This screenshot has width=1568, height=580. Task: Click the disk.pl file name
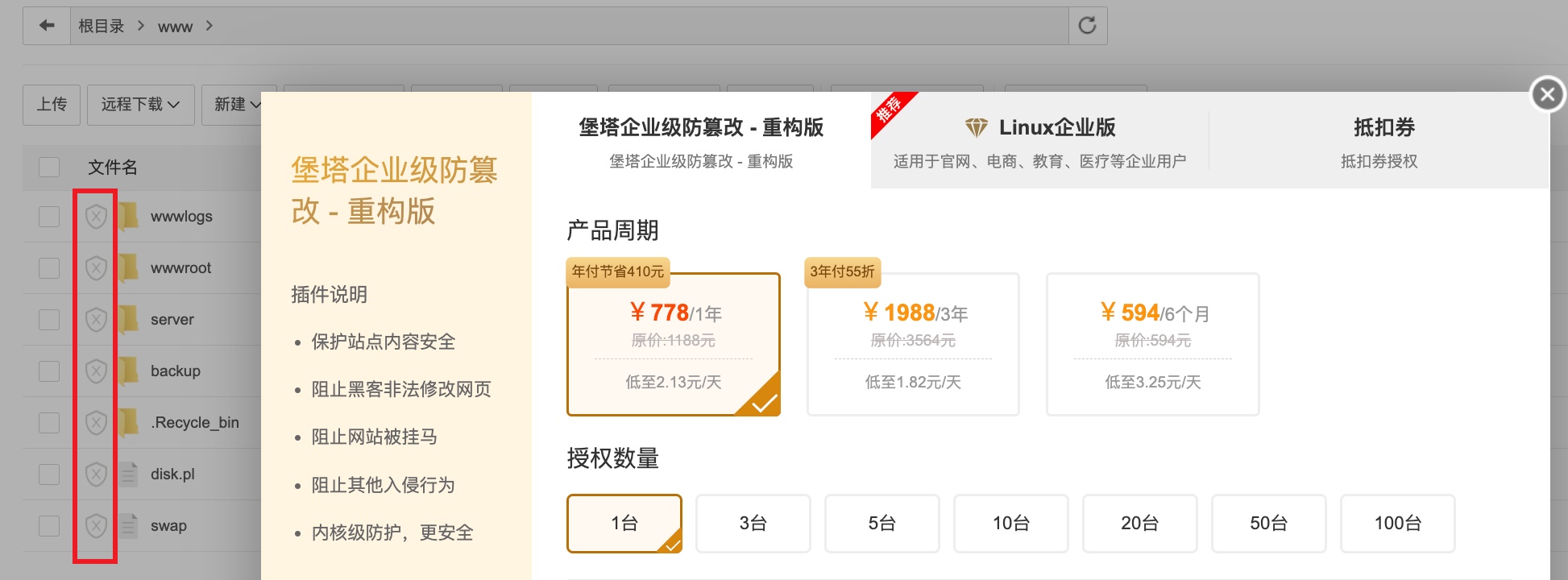click(172, 474)
